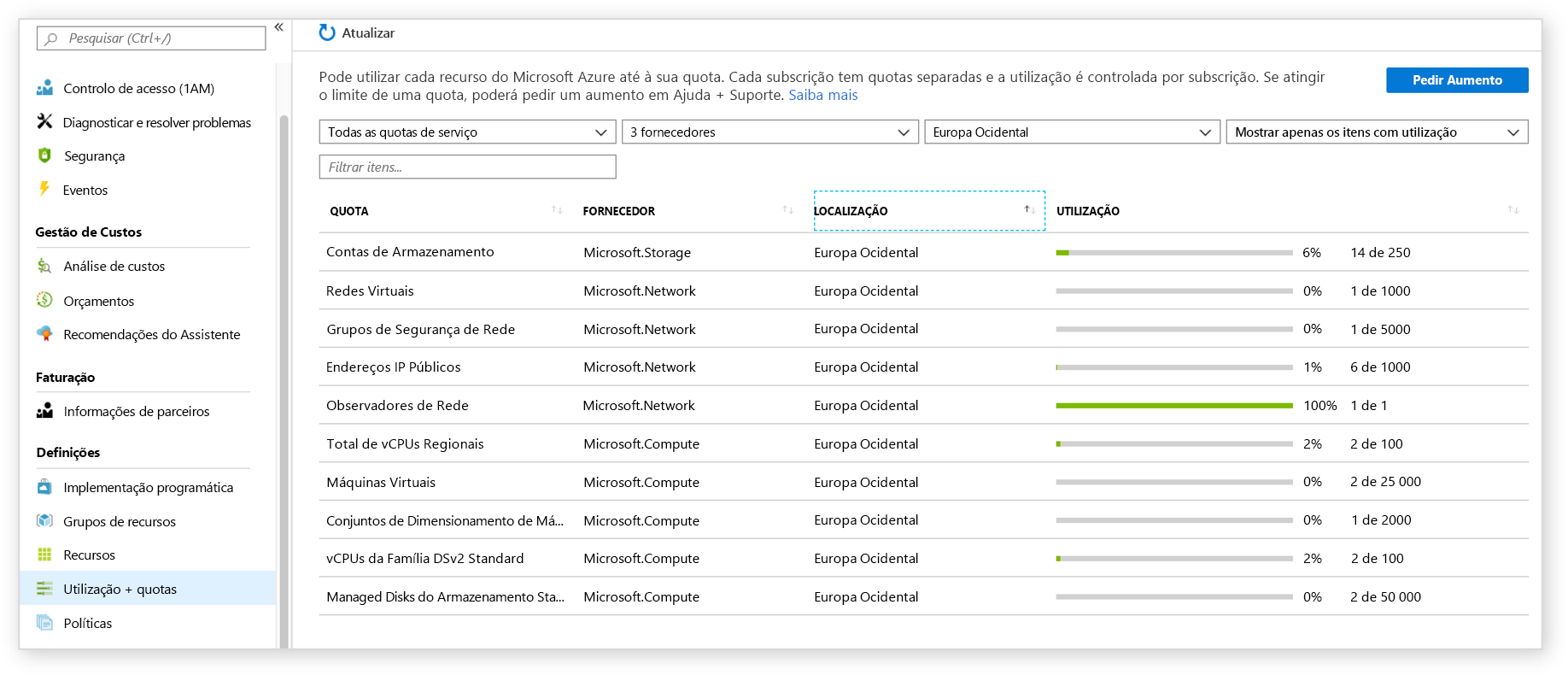This screenshot has width=1568, height=675.
Task: Go to Orçamentos in sidebar
Action: point(99,301)
